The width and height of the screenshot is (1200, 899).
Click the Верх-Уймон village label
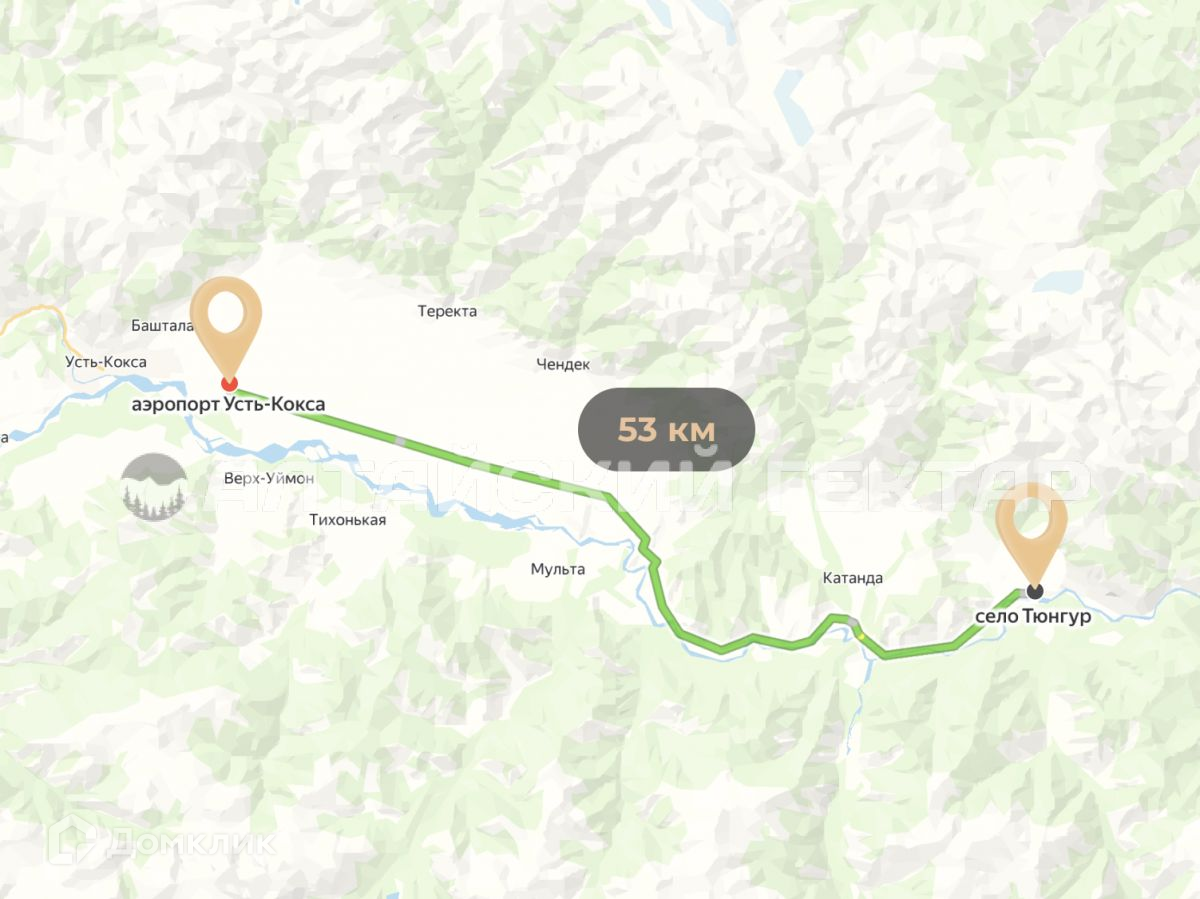tap(269, 479)
